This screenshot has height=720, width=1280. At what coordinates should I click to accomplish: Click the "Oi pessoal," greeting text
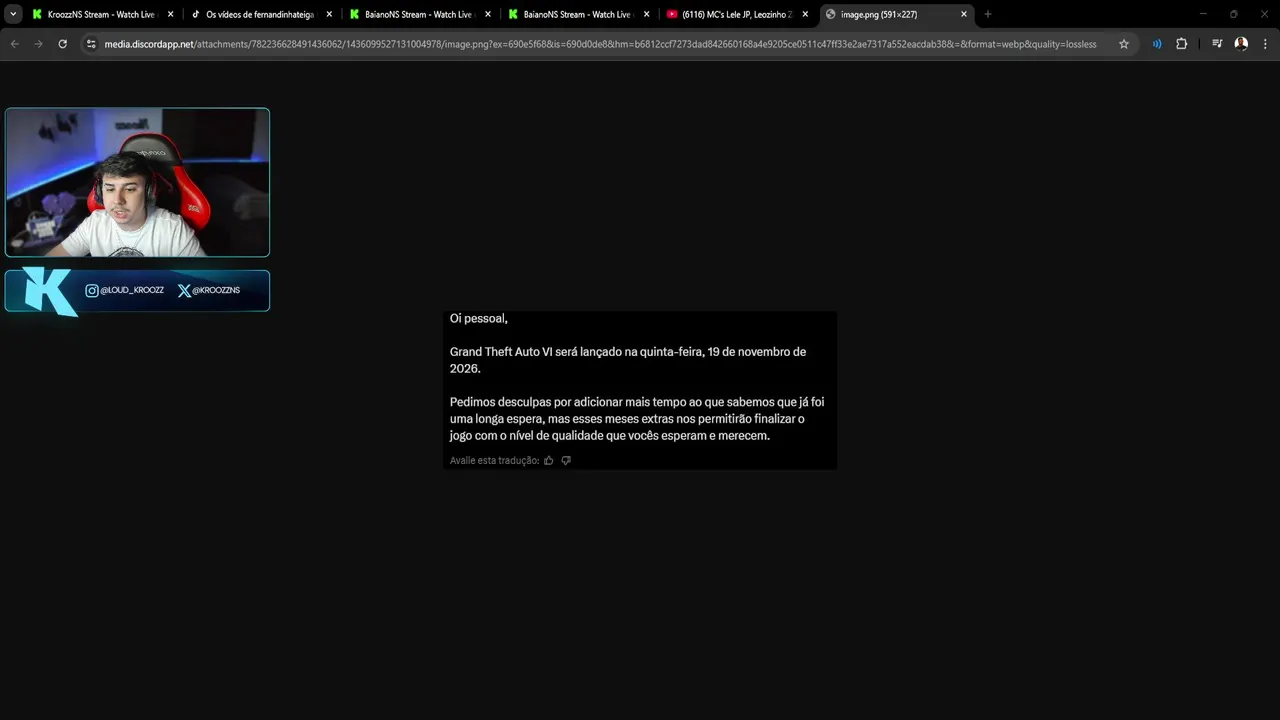coord(479,318)
